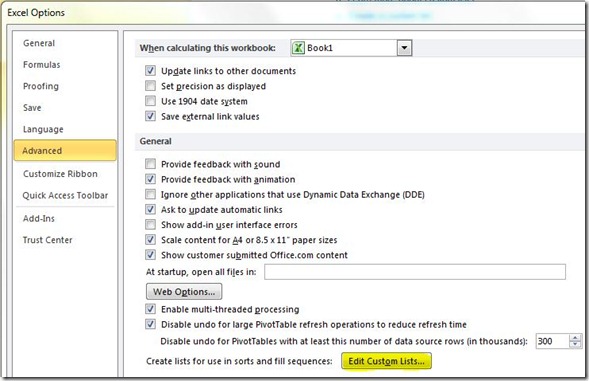
Task: Select the Formulas category
Action: tap(41, 65)
